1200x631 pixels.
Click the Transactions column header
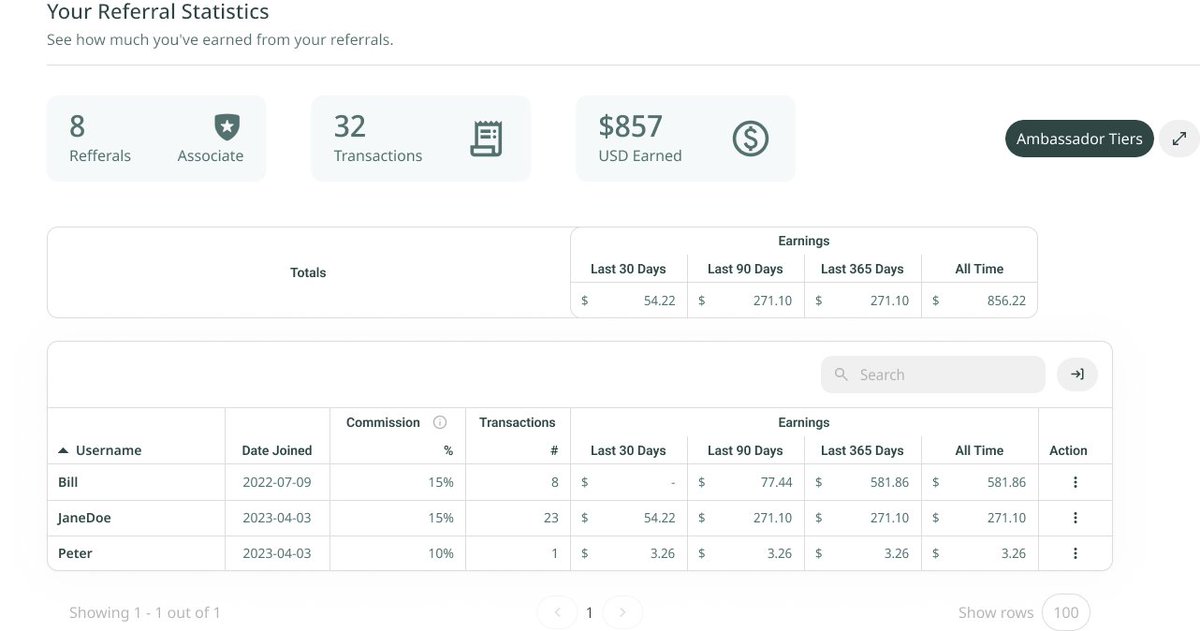(x=517, y=422)
